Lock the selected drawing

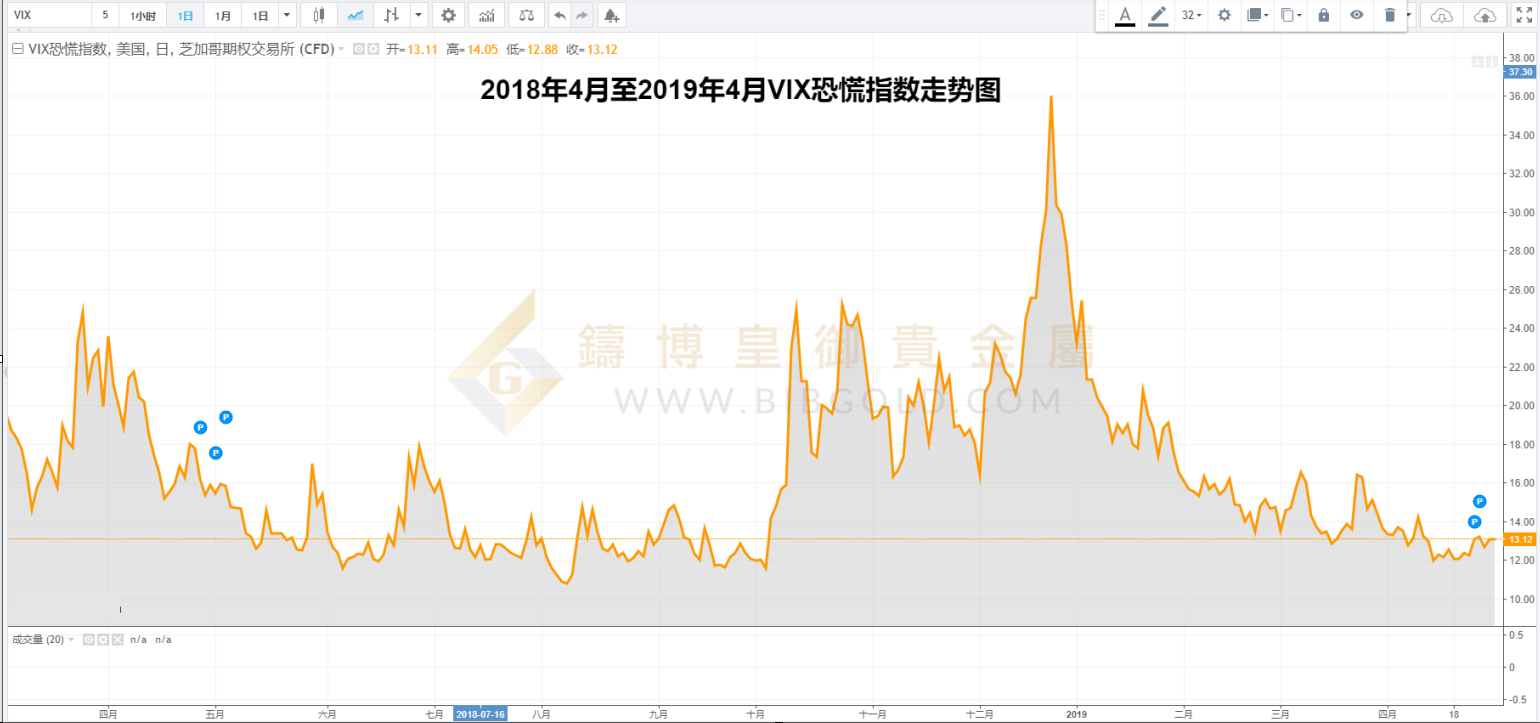click(x=1324, y=15)
